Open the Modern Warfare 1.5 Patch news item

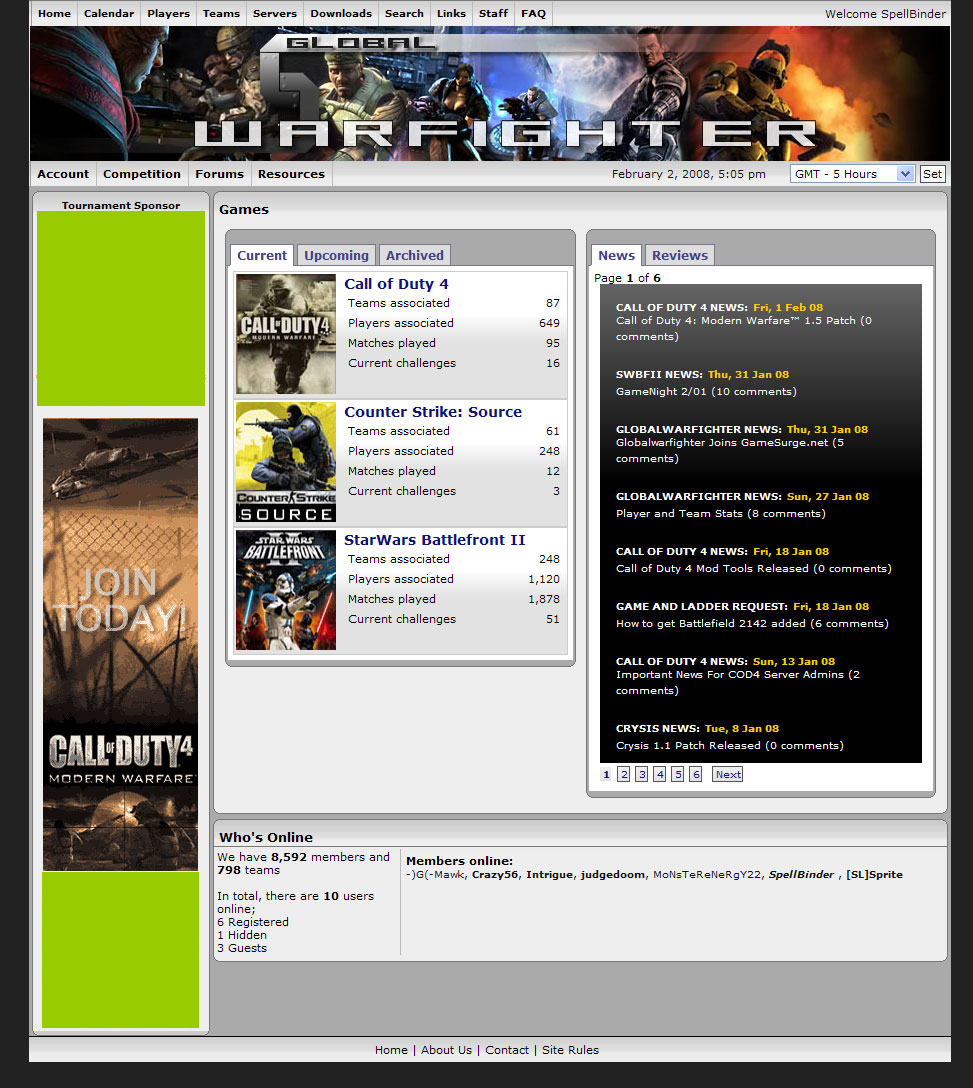click(x=744, y=328)
